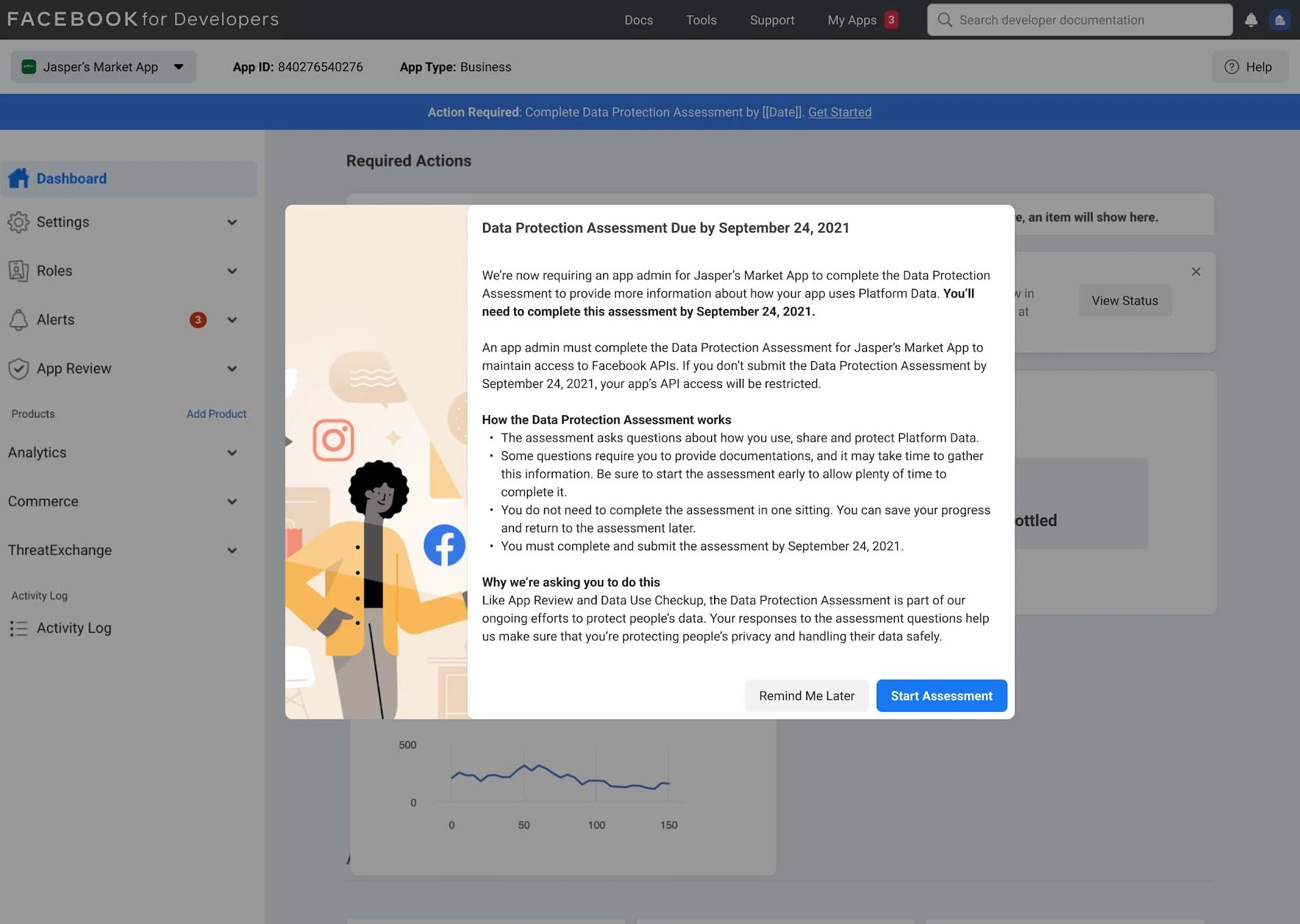The width and height of the screenshot is (1300, 924).
Task: Click the developer documentation search field
Action: point(1079,20)
